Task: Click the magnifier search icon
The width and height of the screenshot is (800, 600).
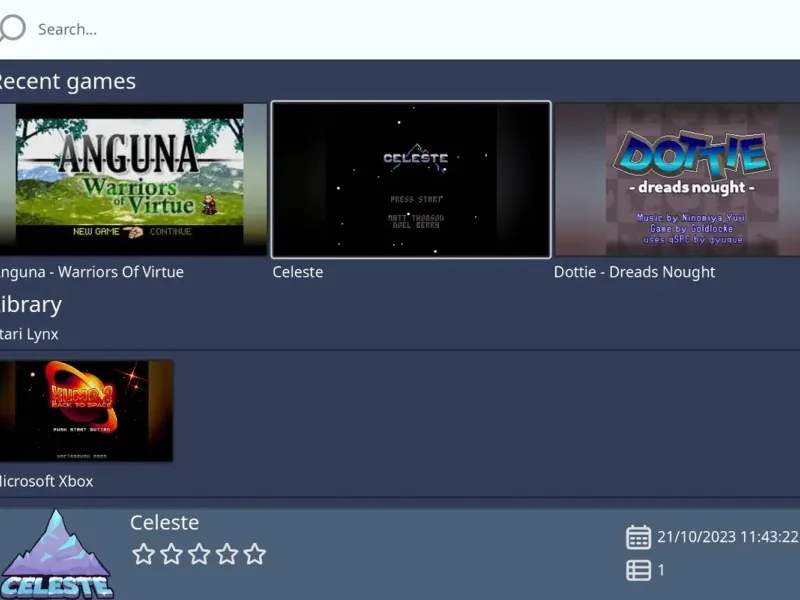Action: tap(12, 28)
